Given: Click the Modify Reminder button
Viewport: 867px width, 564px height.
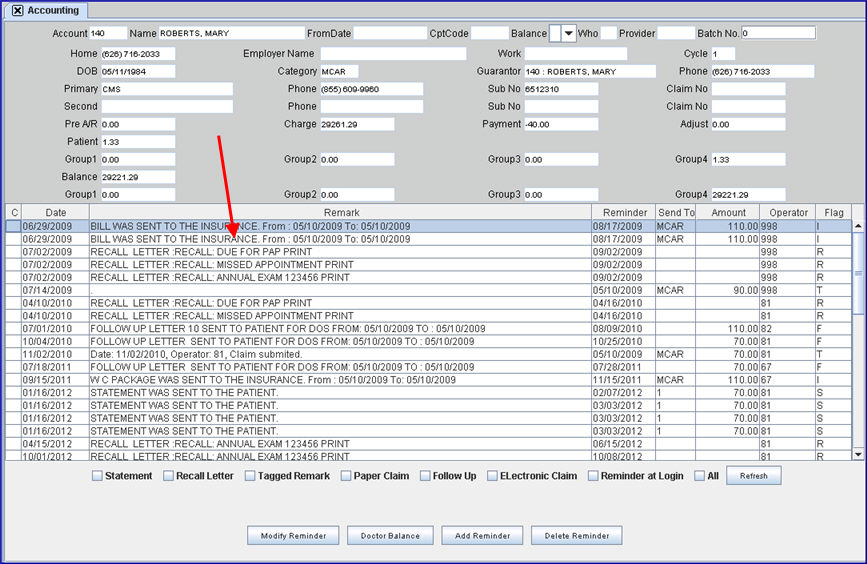Looking at the screenshot, I should point(293,535).
